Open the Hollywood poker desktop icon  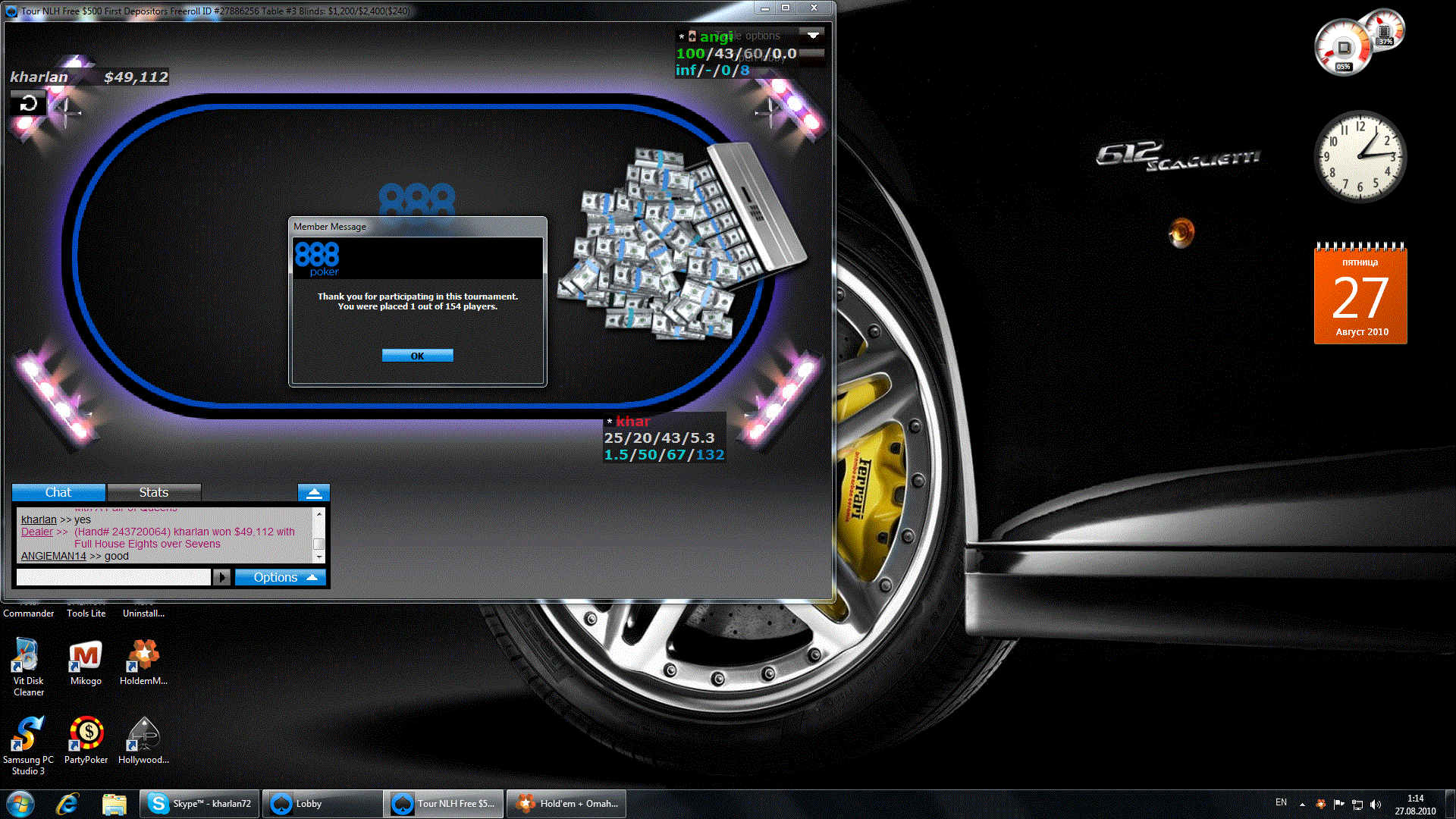point(143,733)
